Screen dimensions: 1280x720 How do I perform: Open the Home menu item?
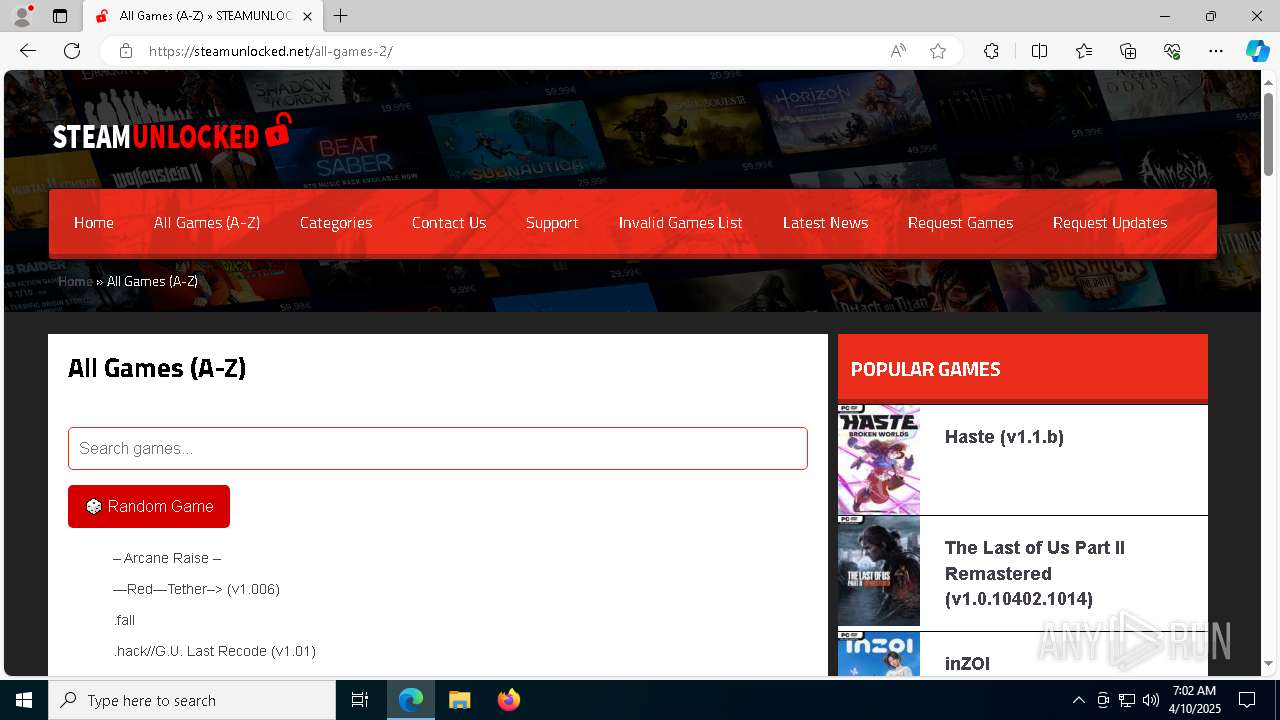[x=94, y=223]
